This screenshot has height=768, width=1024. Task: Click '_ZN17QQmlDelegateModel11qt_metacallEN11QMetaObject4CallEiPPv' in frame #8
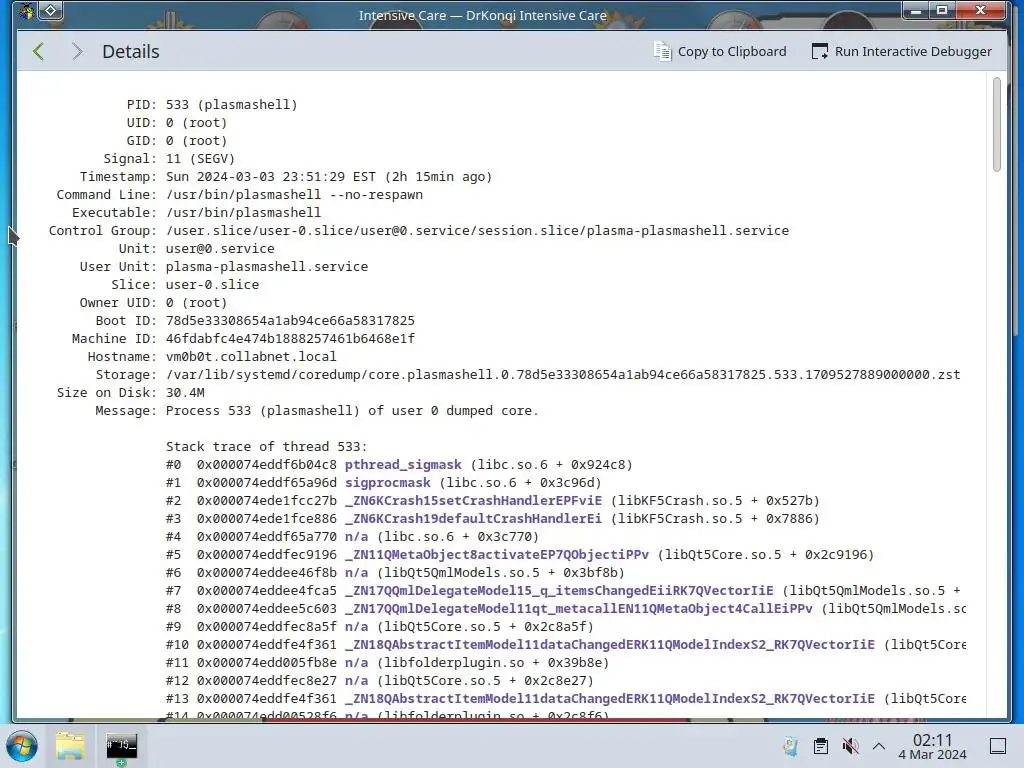click(579, 608)
